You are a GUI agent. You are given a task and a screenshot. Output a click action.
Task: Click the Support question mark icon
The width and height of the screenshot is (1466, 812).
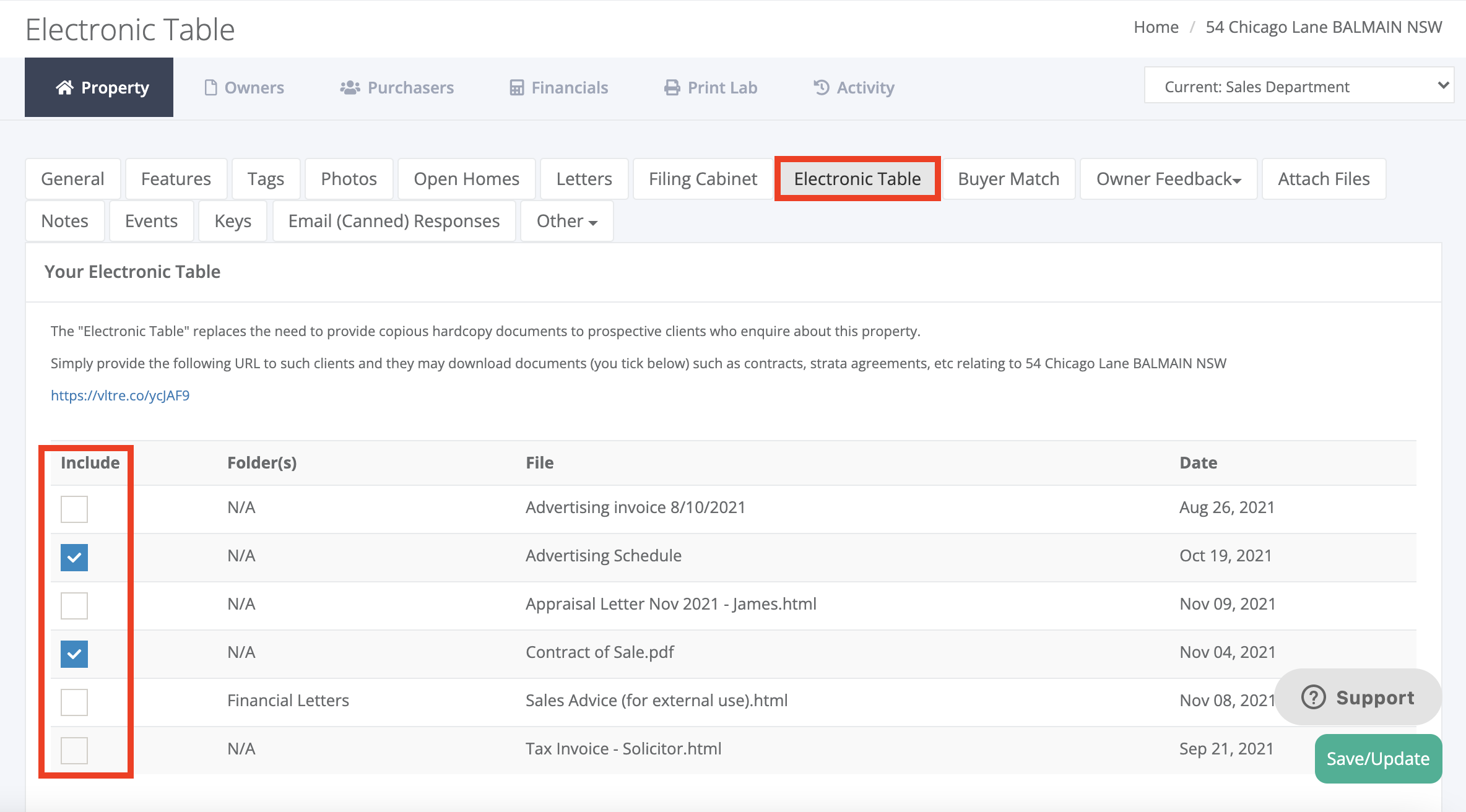tap(1313, 697)
